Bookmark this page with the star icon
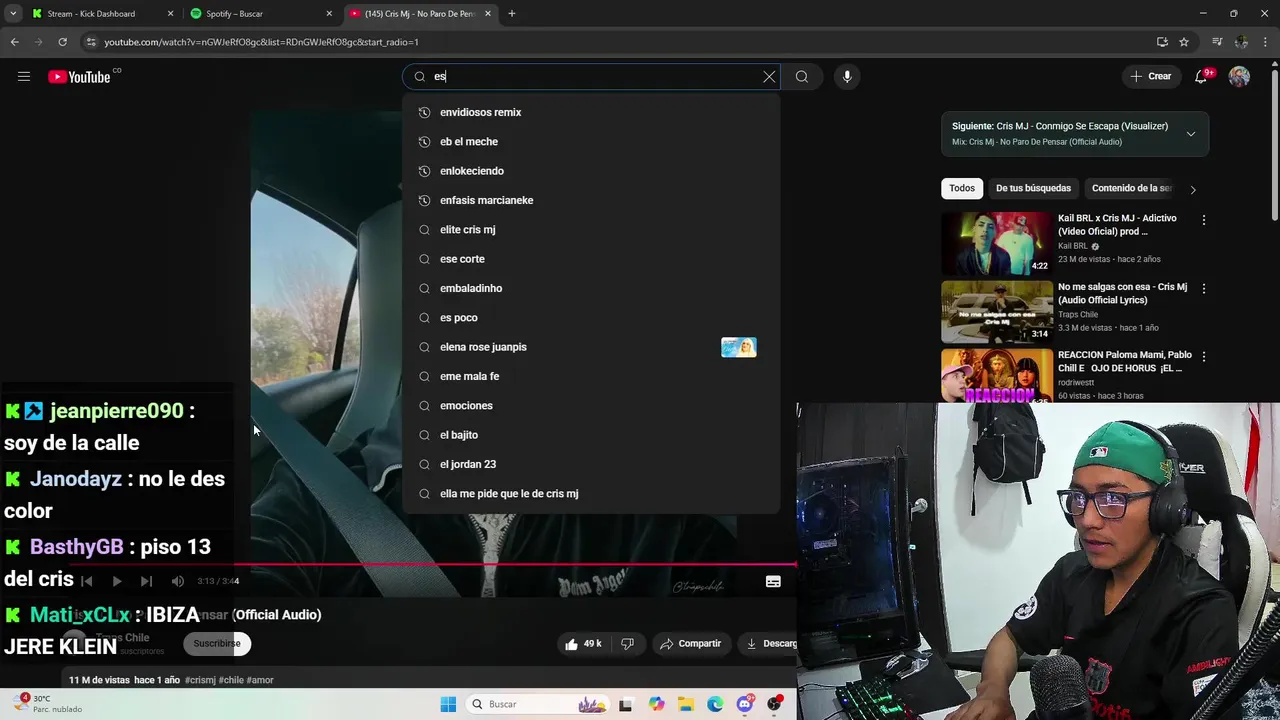Image resolution: width=1280 pixels, height=720 pixels. tap(1184, 42)
